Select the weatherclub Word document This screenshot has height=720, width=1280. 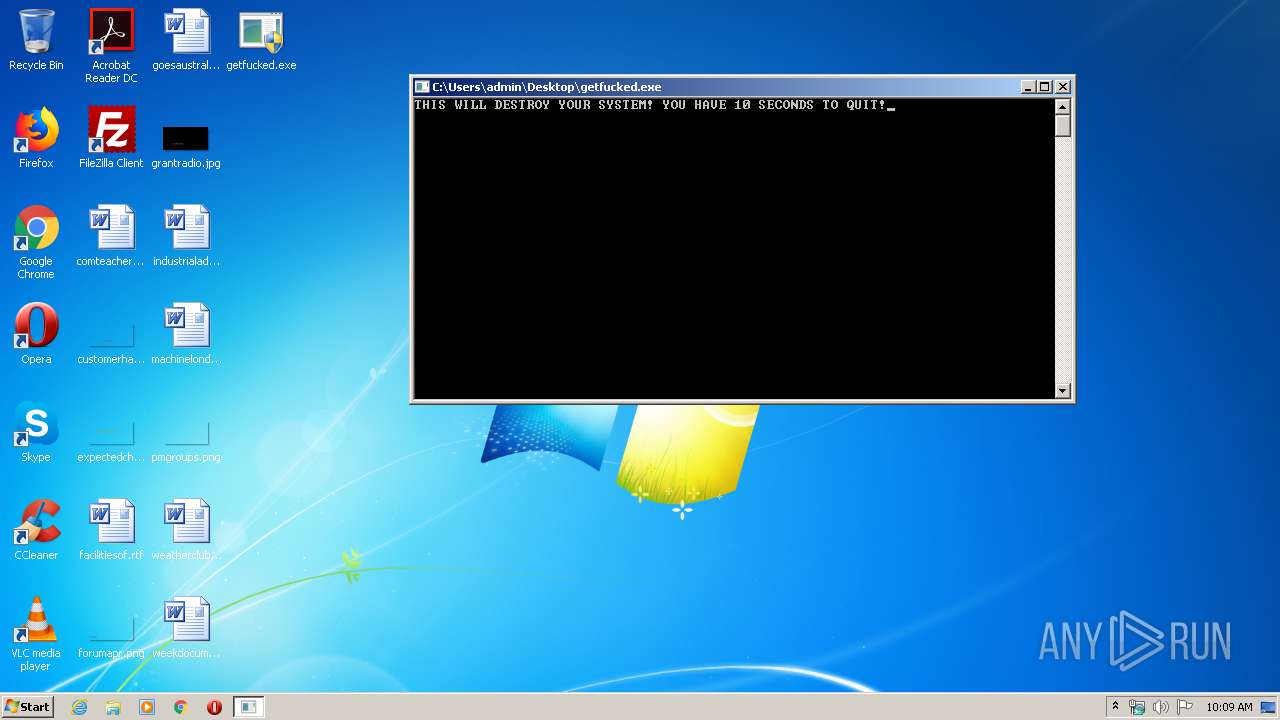point(186,530)
